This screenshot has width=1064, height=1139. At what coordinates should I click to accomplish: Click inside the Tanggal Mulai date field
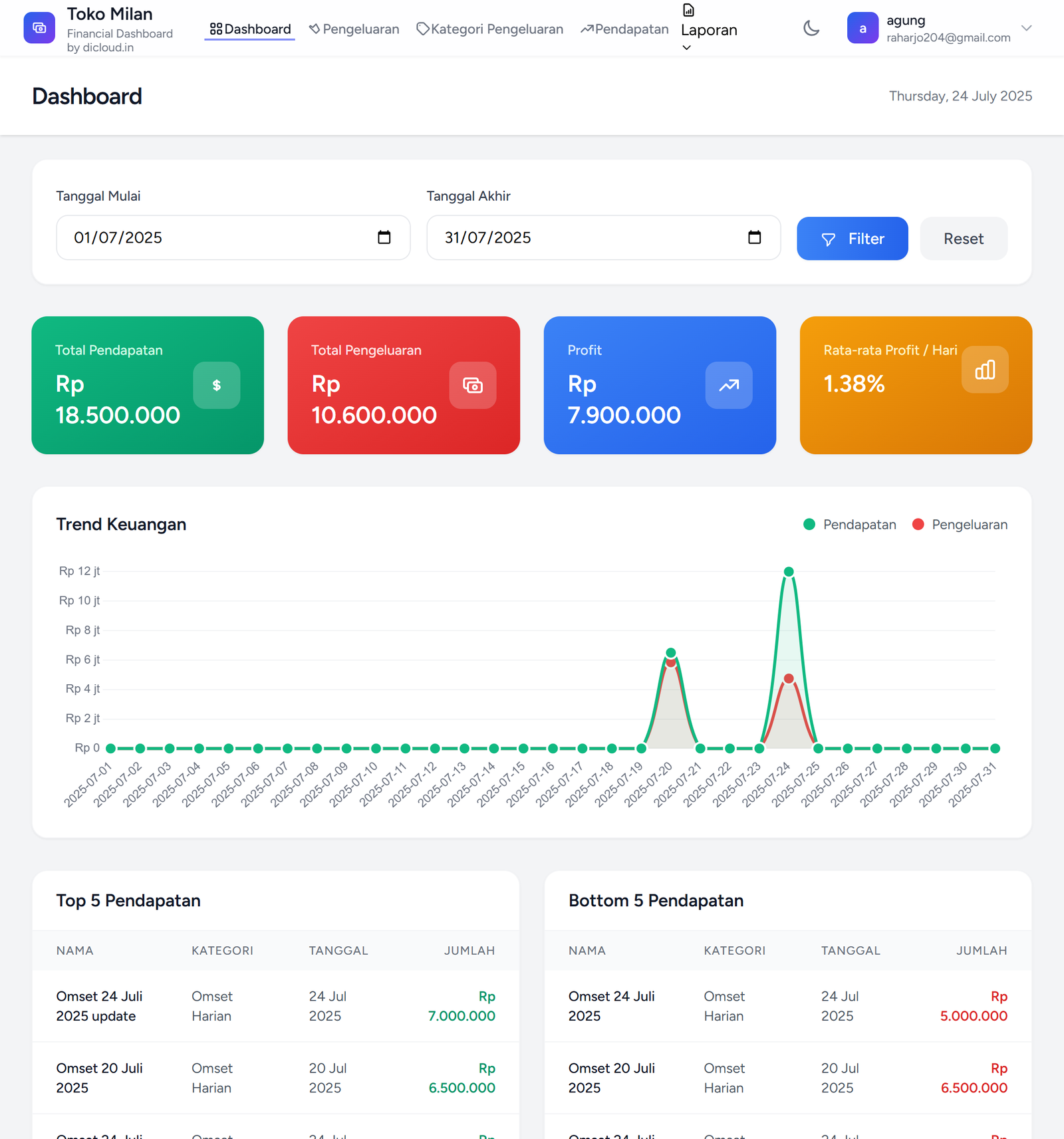pos(199,237)
